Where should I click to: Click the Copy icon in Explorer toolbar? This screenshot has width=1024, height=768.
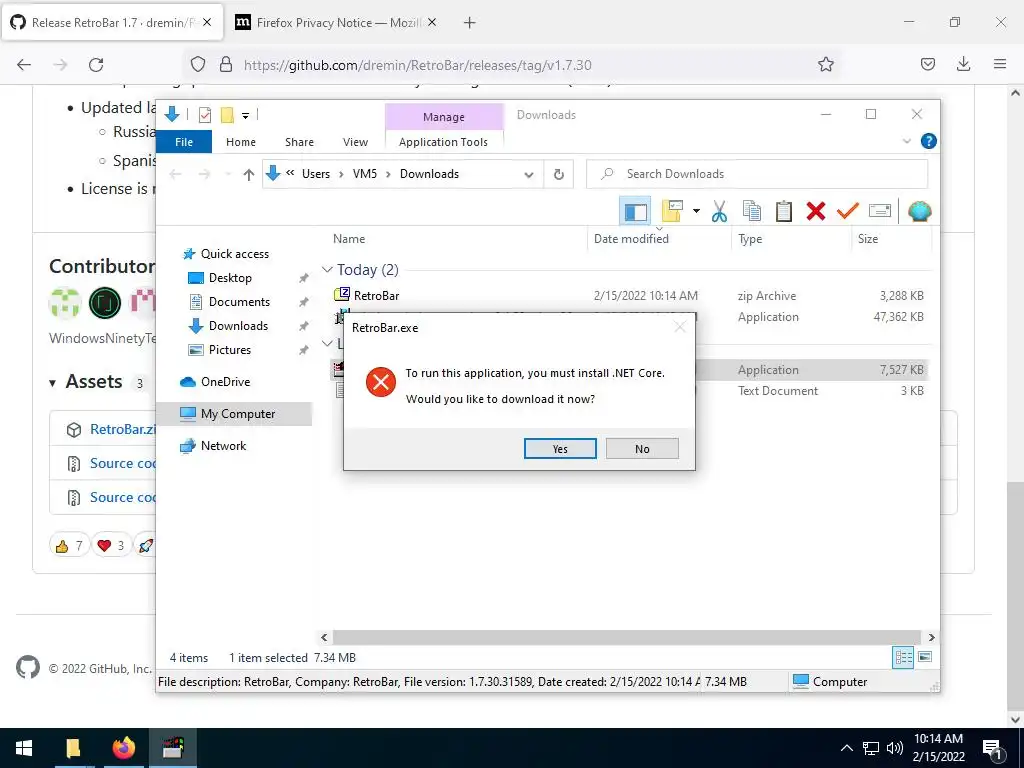(x=752, y=211)
